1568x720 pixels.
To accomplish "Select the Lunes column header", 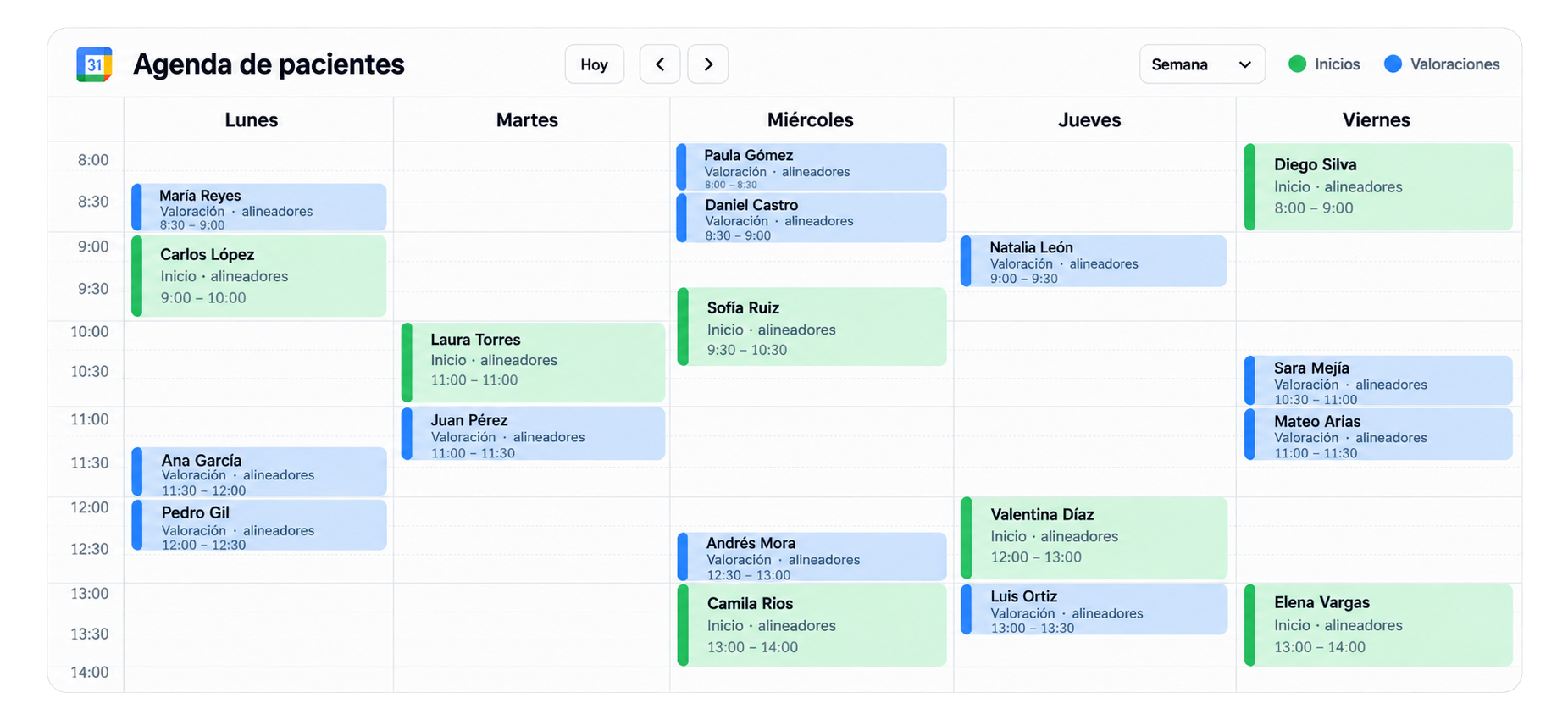I will tap(252, 120).
